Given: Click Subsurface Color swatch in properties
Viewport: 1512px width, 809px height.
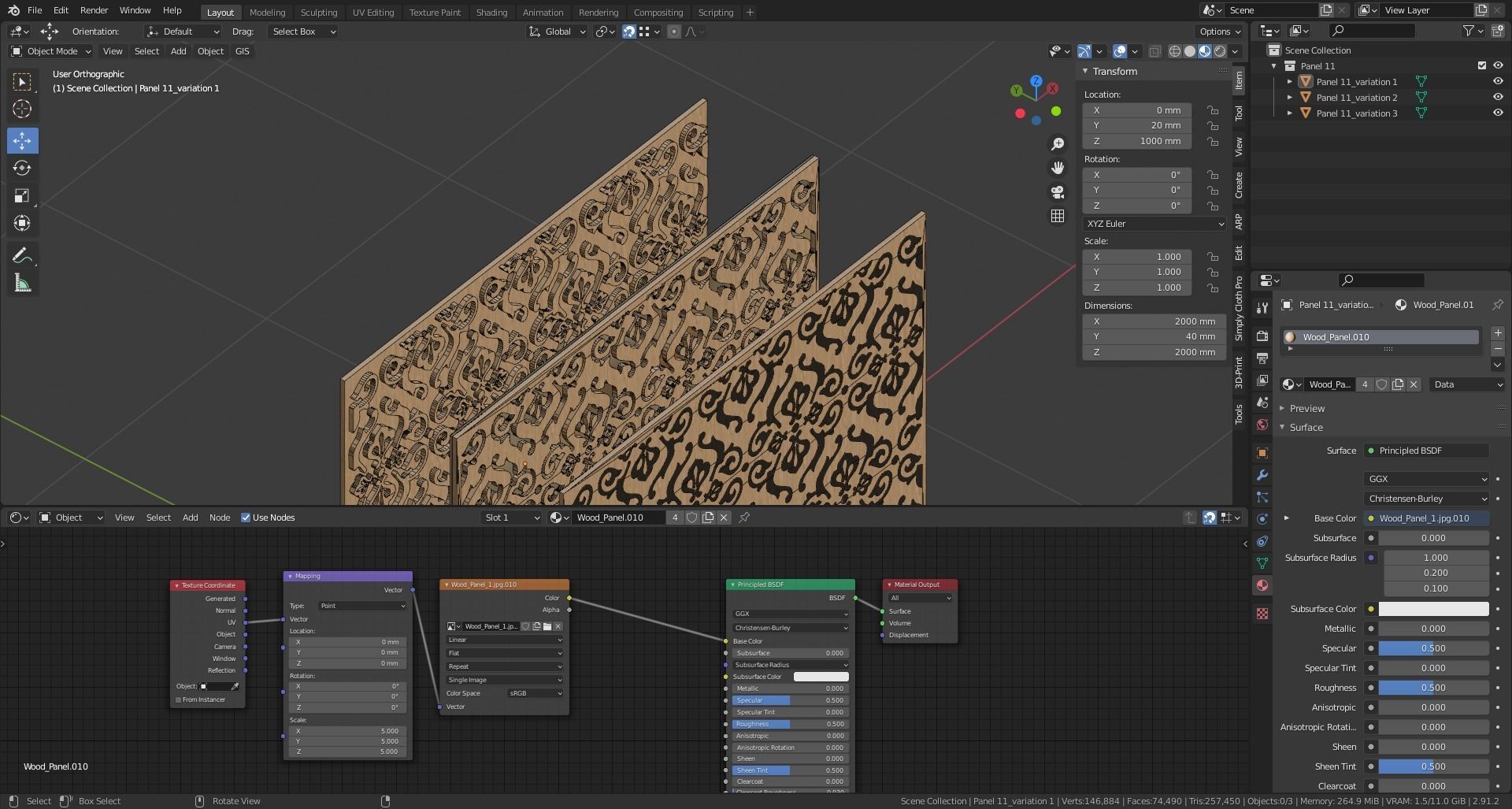Looking at the screenshot, I should (x=1433, y=609).
